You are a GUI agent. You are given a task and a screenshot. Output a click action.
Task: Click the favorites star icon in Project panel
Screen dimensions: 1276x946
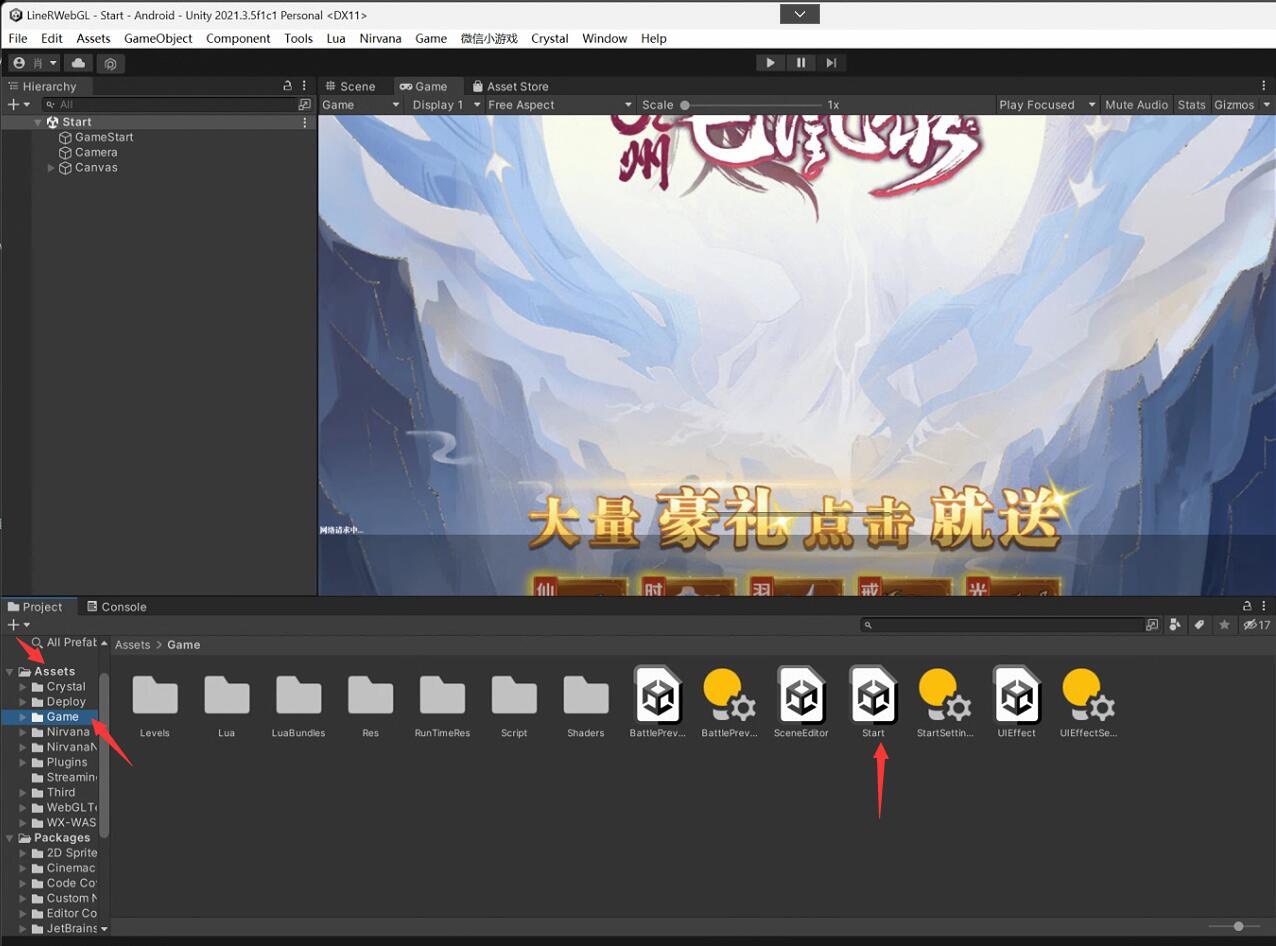click(1224, 625)
